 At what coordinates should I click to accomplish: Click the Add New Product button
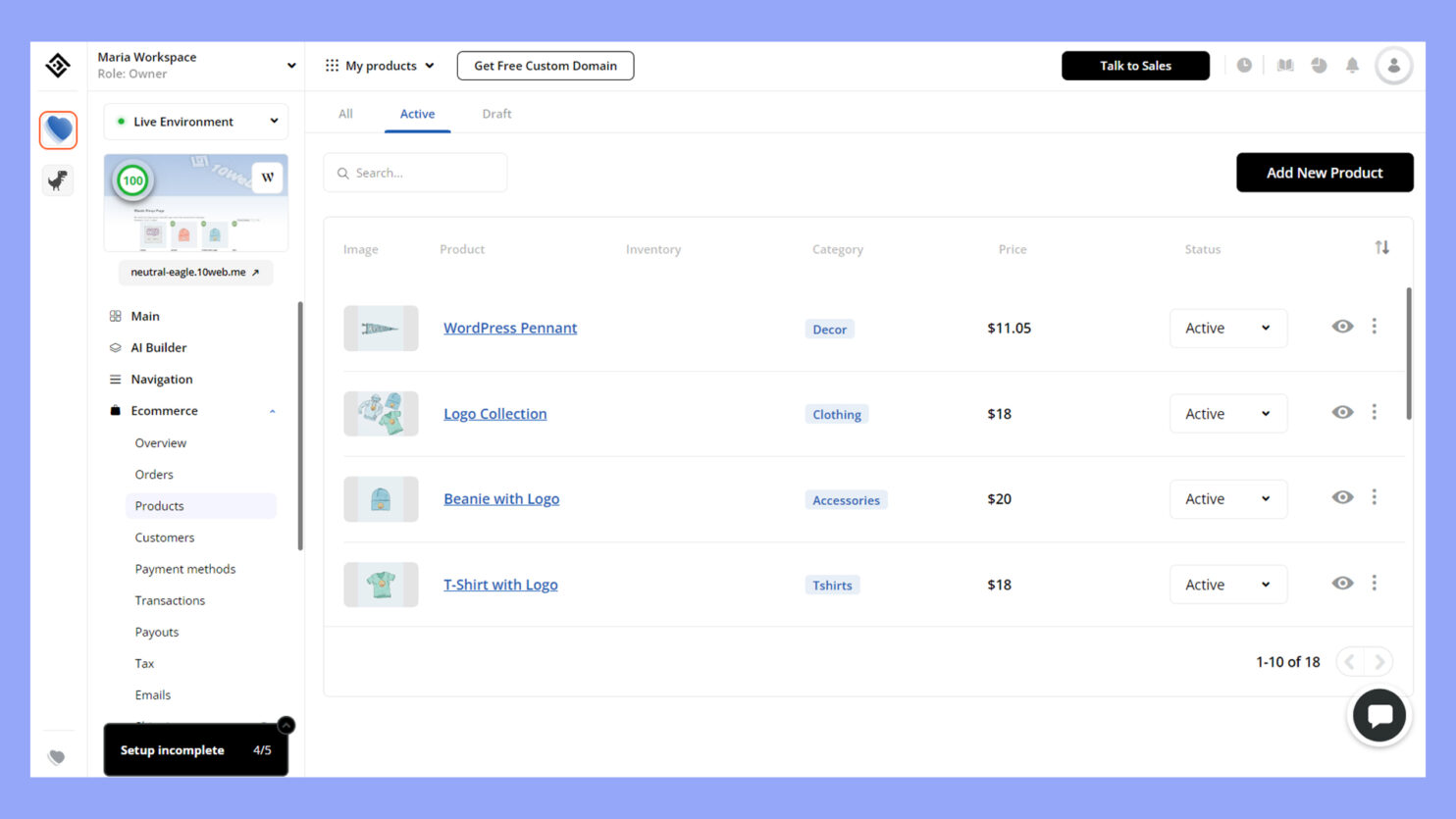click(x=1324, y=173)
